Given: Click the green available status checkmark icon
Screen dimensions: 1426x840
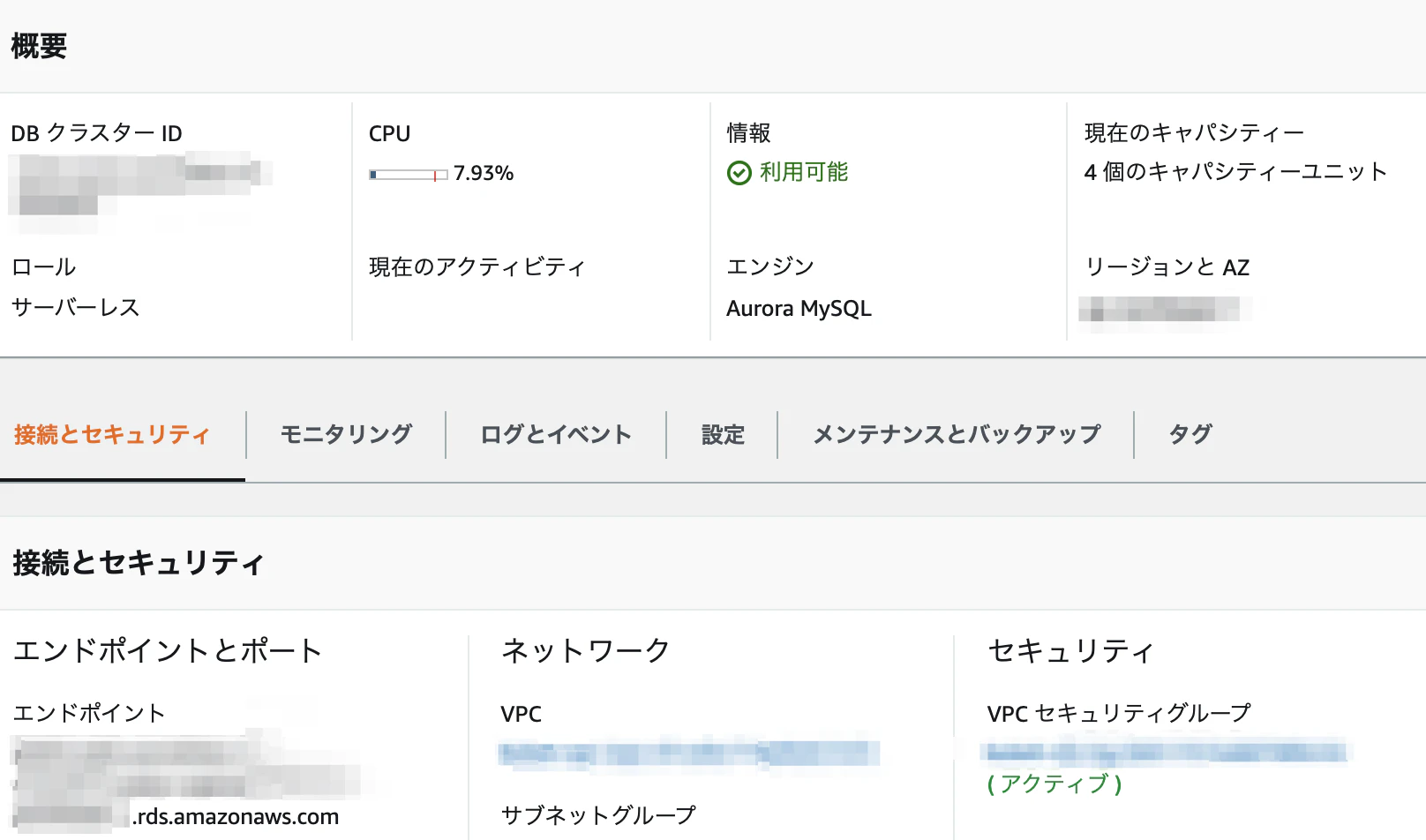Looking at the screenshot, I should click(x=739, y=173).
